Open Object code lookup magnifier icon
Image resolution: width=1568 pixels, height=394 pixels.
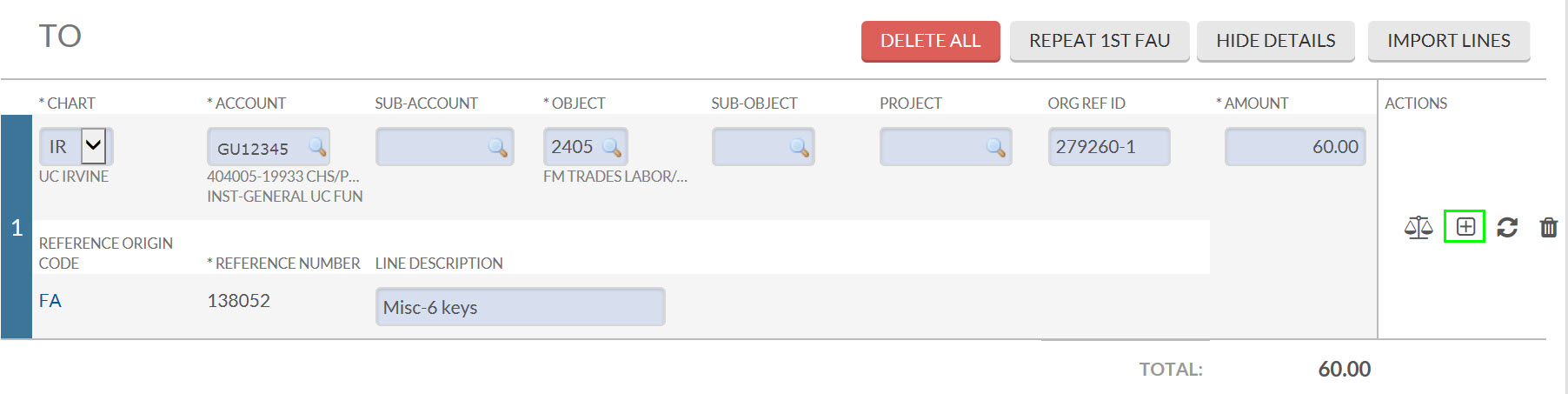(612, 147)
